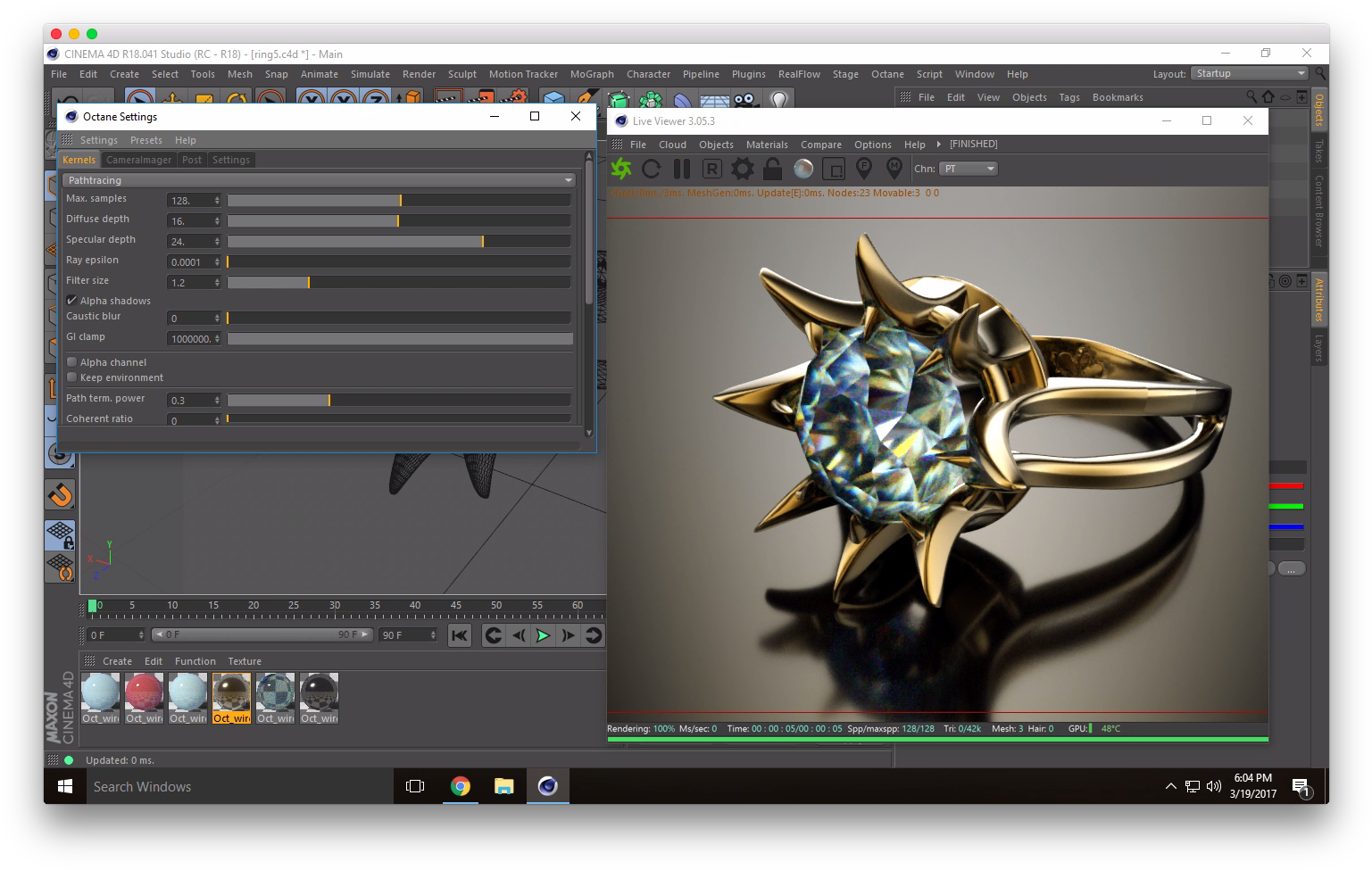Enable the Keep environment checkbox
1372x870 pixels.
(72, 377)
